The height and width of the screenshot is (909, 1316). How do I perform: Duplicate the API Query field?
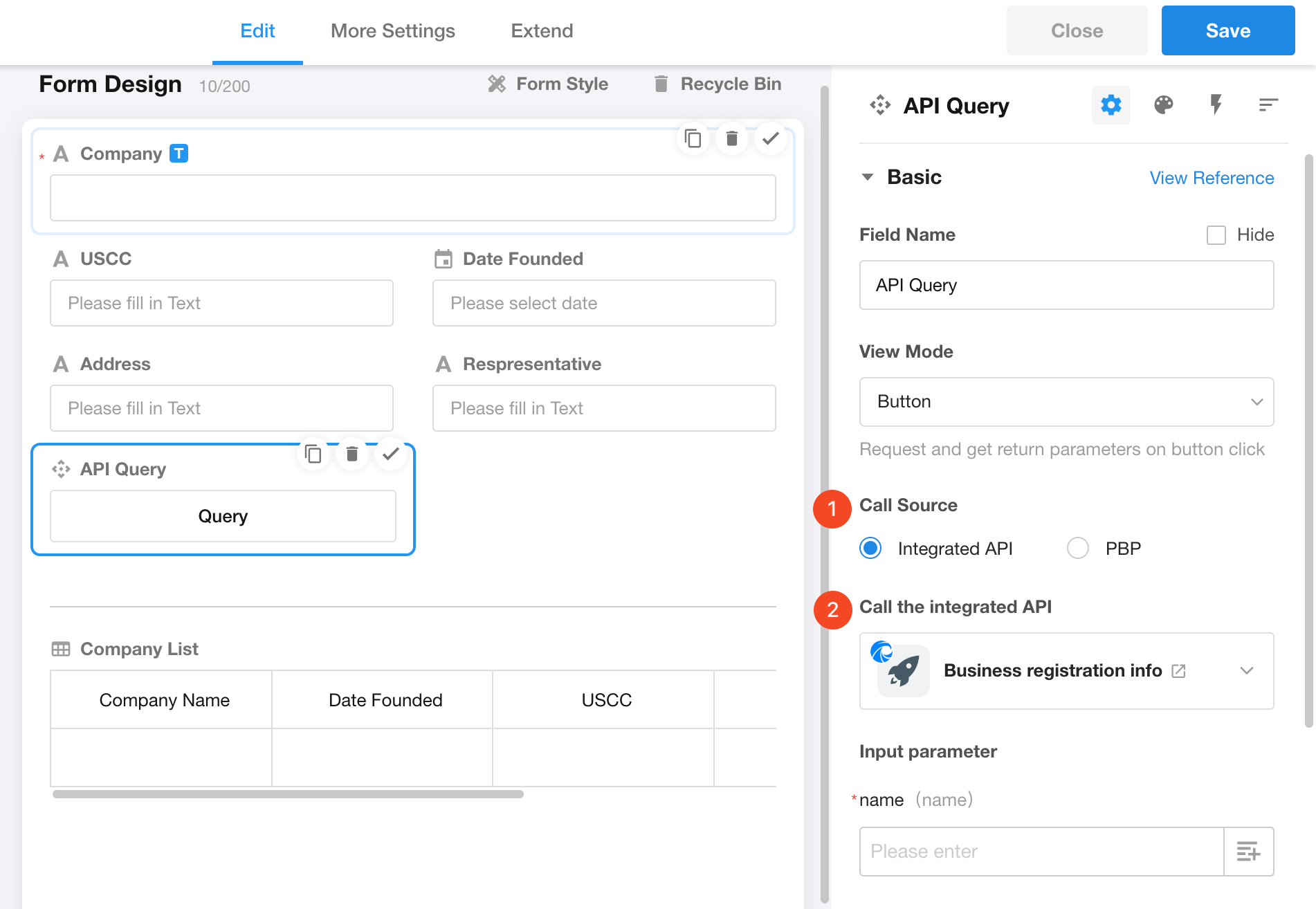[313, 454]
